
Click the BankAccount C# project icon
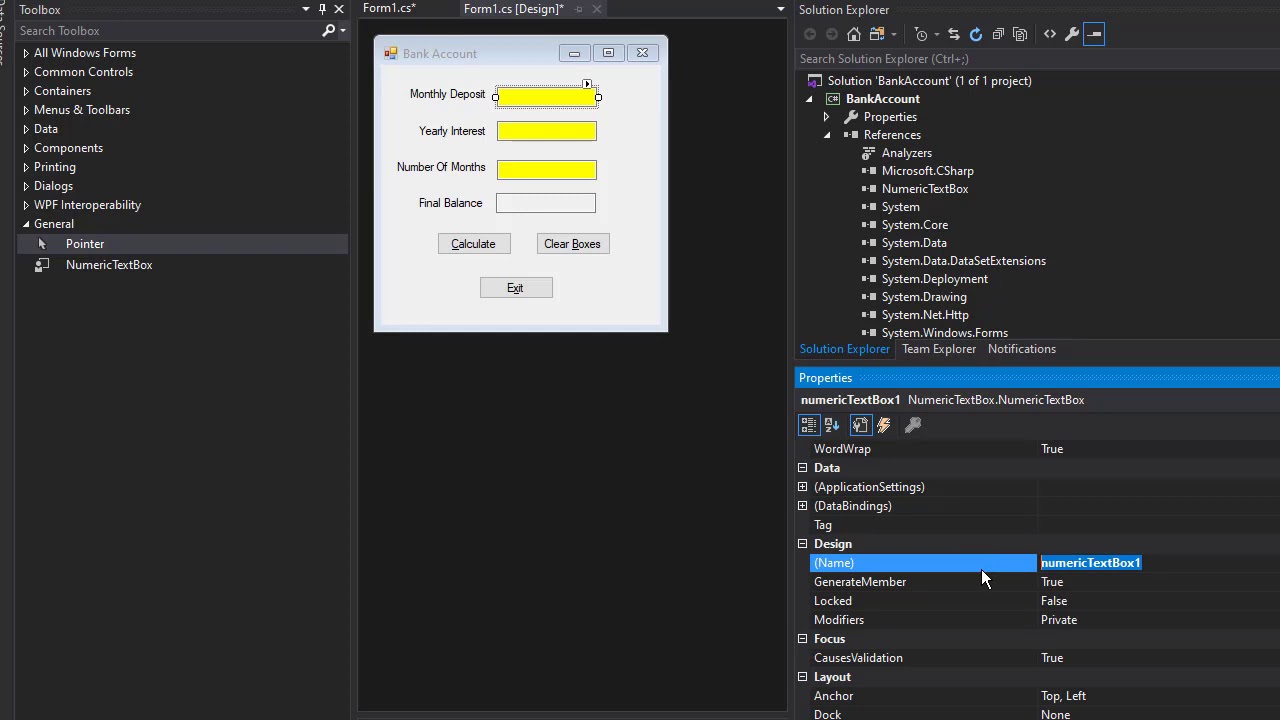[833, 99]
